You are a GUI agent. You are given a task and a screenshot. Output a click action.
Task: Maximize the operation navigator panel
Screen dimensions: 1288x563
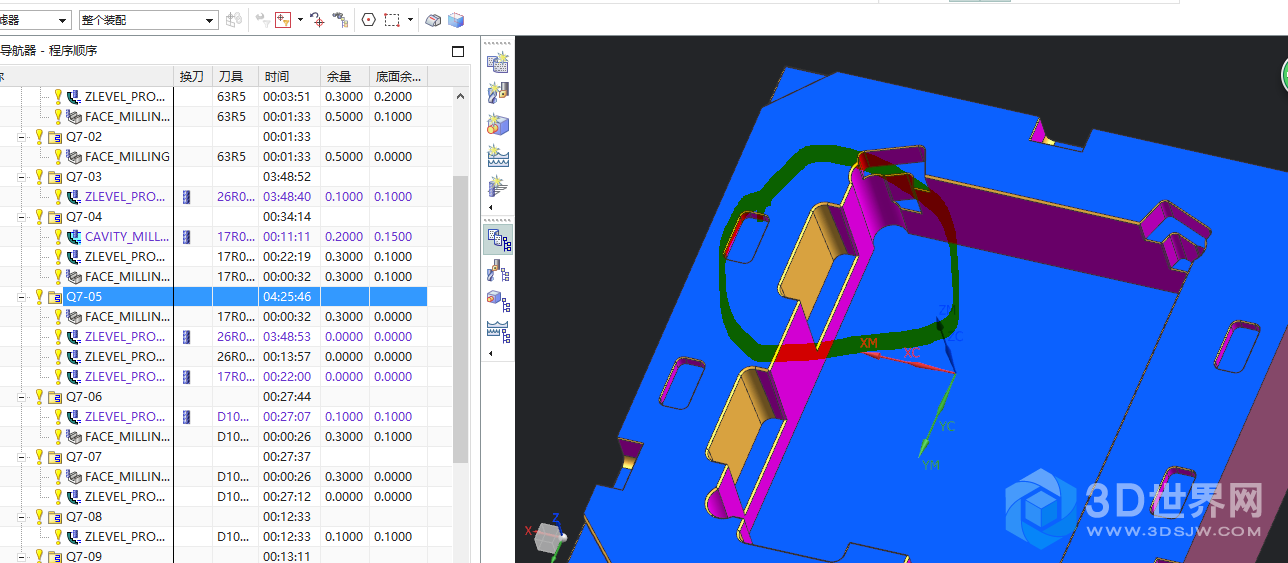[x=458, y=51]
